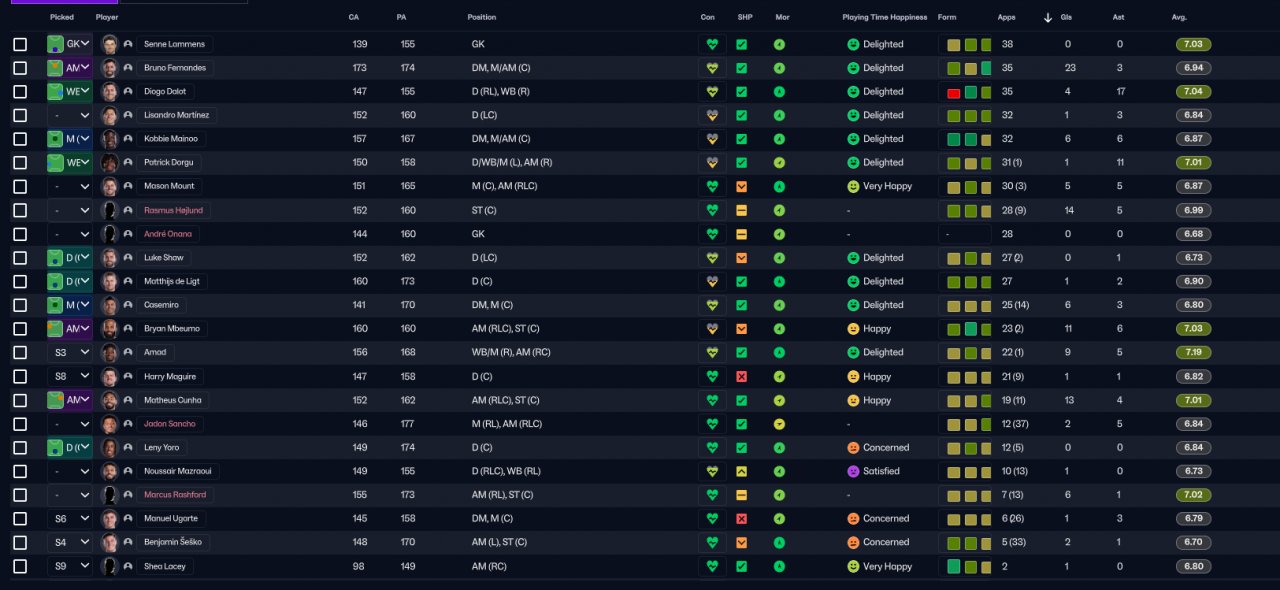Click Manuel Ugarte's red match sharpness icon
The width and height of the screenshot is (1280, 590).
point(741,518)
